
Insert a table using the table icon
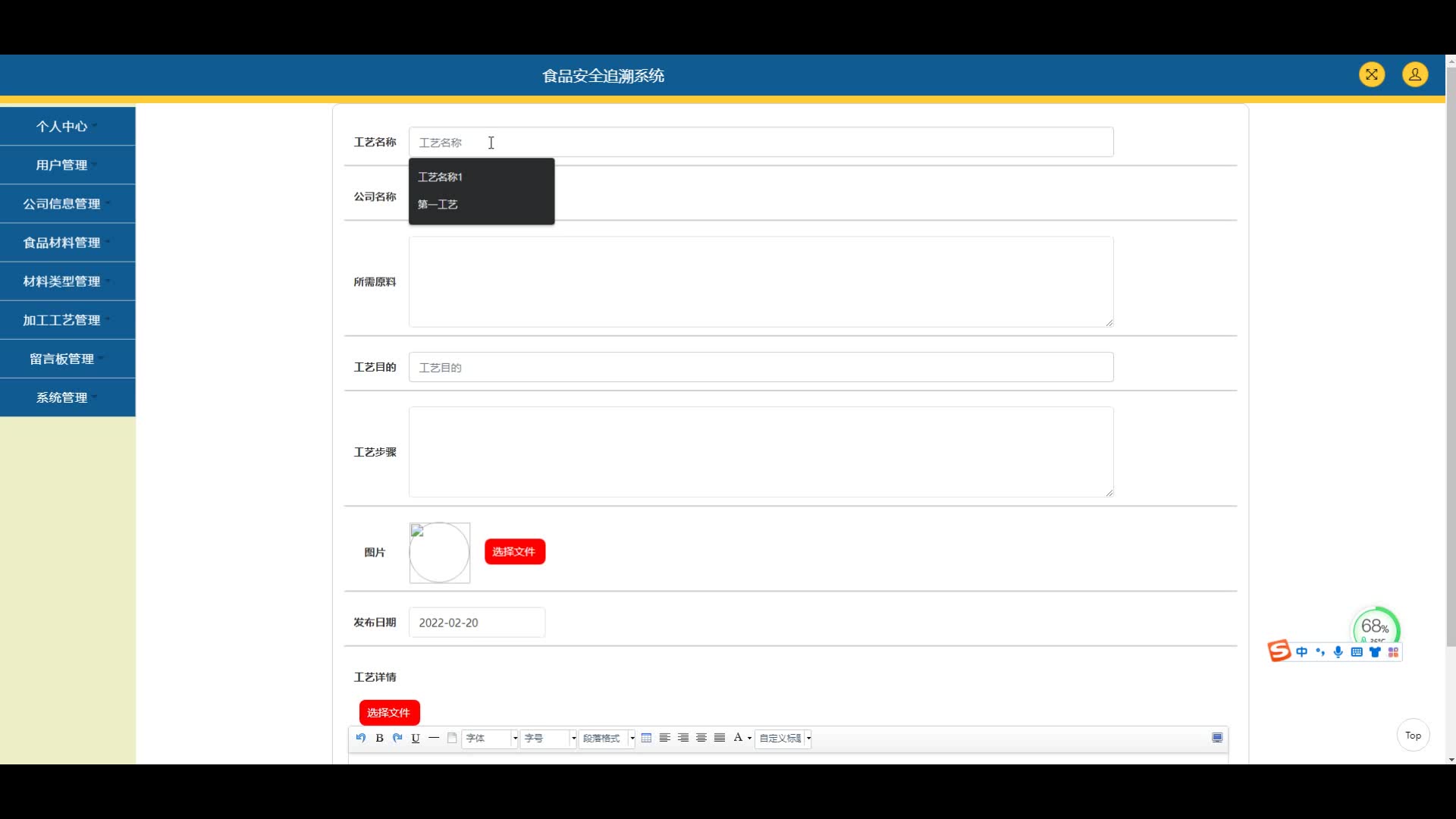pyautogui.click(x=646, y=738)
